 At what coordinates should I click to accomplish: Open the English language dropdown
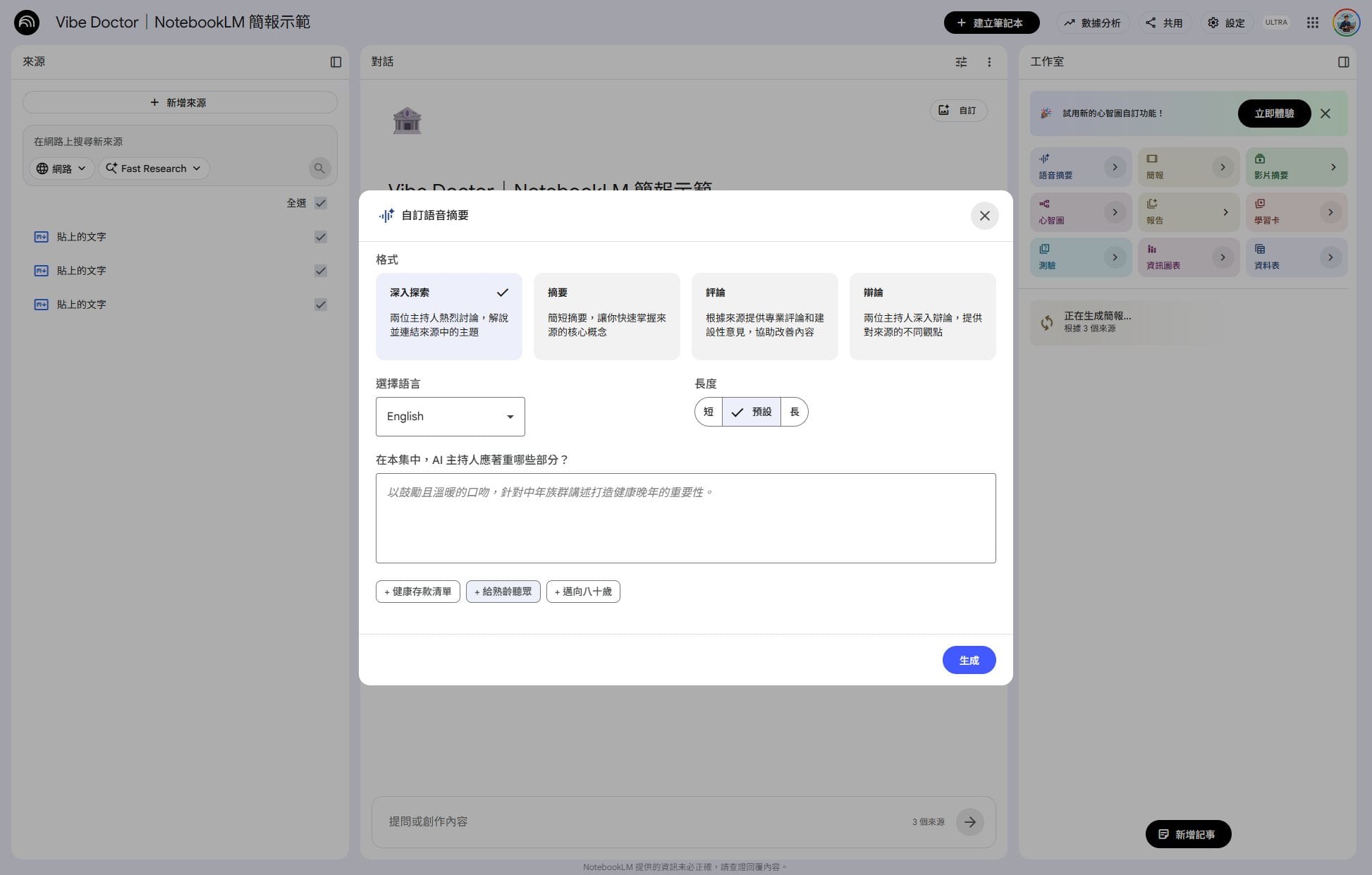[x=451, y=417]
